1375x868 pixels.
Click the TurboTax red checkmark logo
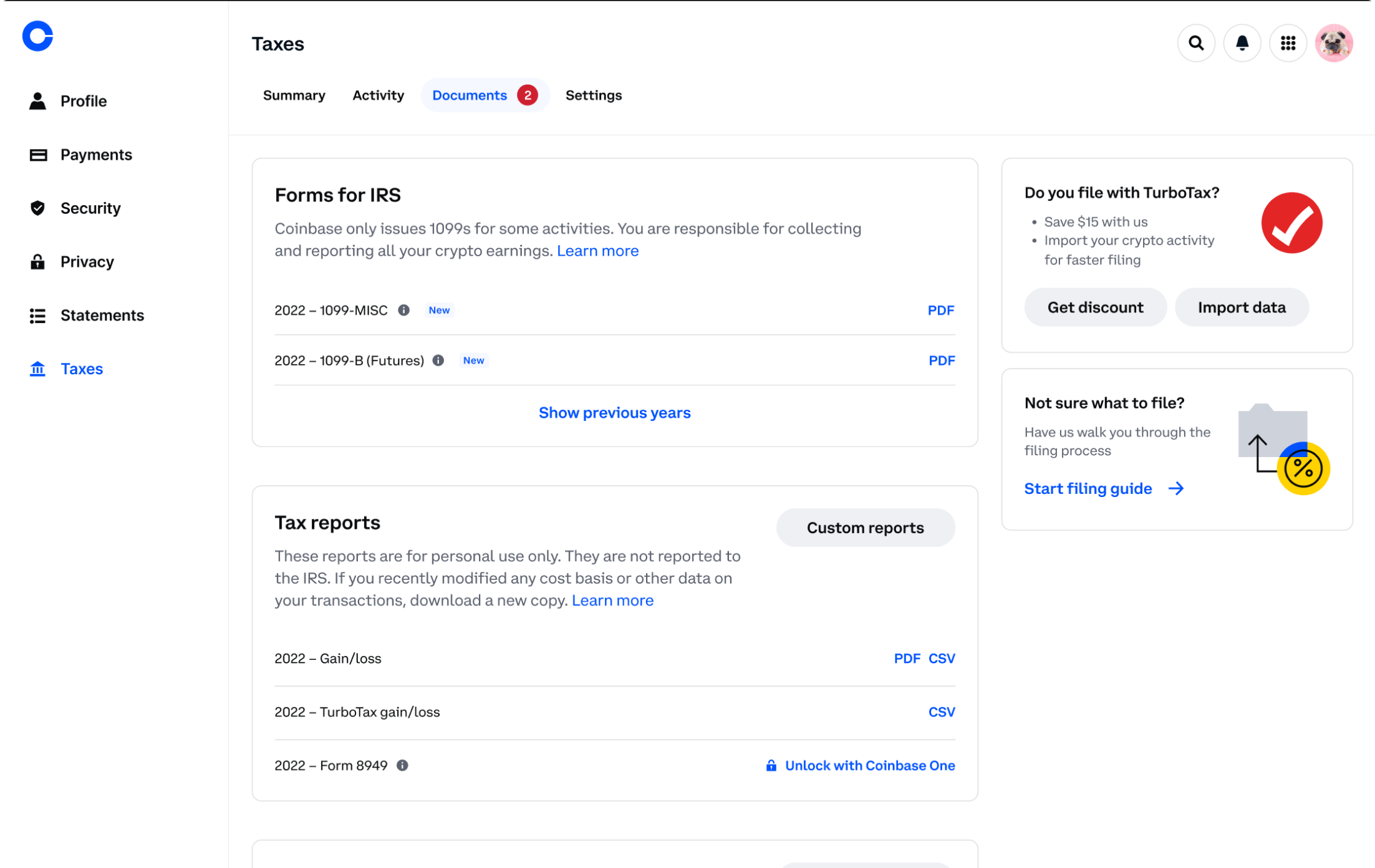[1291, 223]
